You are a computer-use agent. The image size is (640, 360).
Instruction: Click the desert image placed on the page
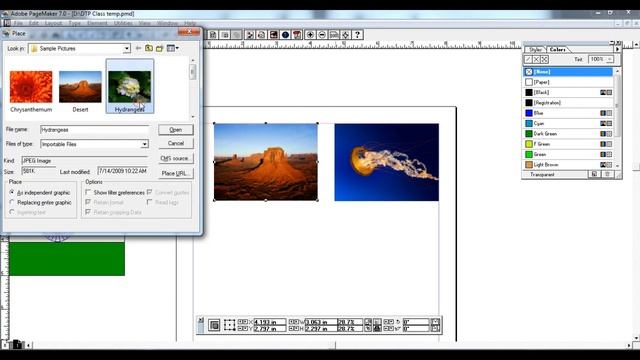[266, 162]
